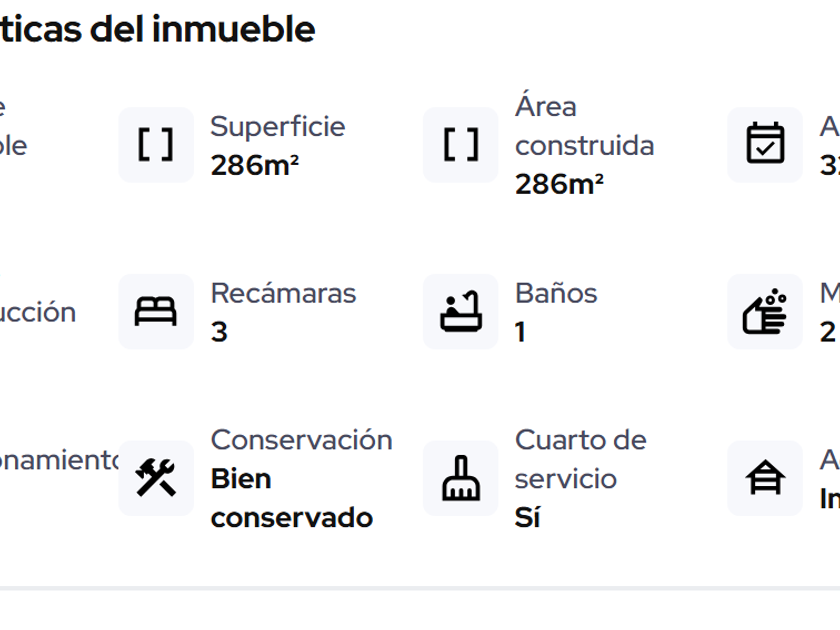
Task: Click the Cuarto de servicio broom icon
Action: click(x=460, y=478)
